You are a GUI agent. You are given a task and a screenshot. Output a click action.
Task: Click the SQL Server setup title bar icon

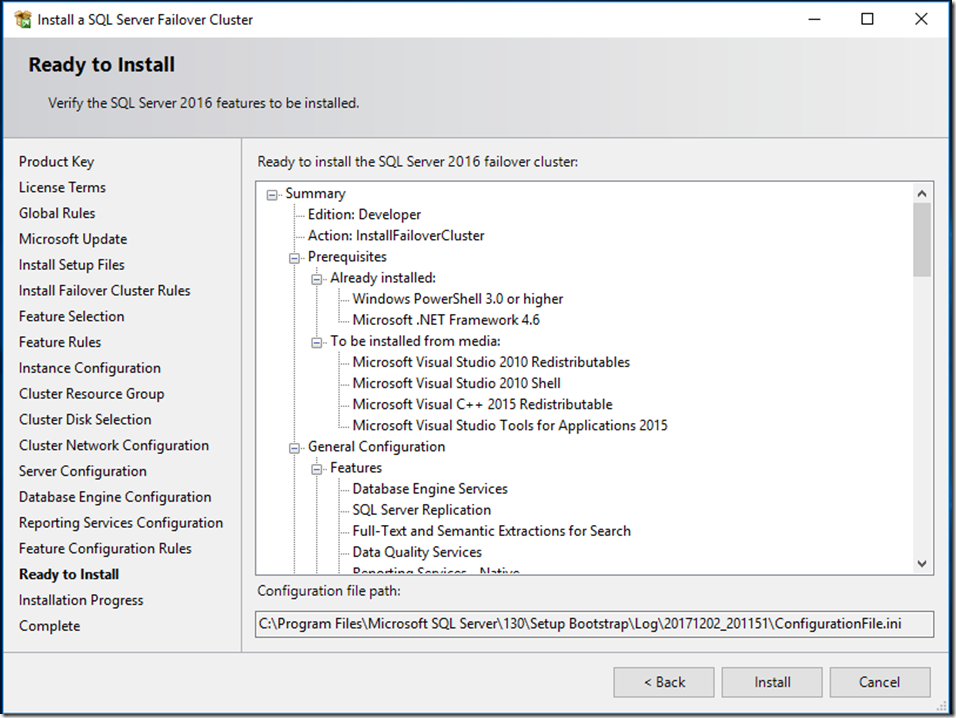coord(23,20)
